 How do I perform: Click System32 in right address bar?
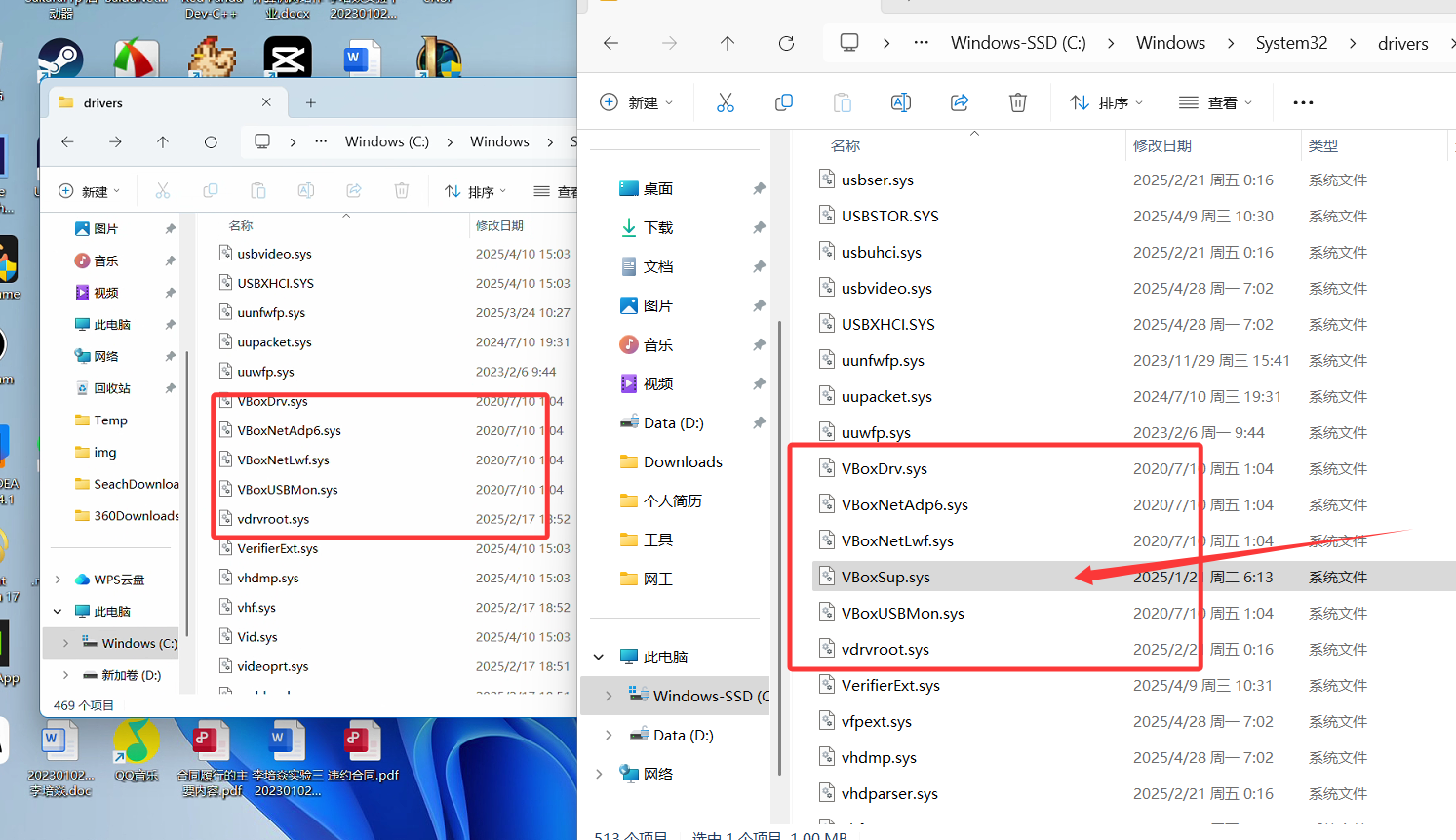[x=1291, y=43]
